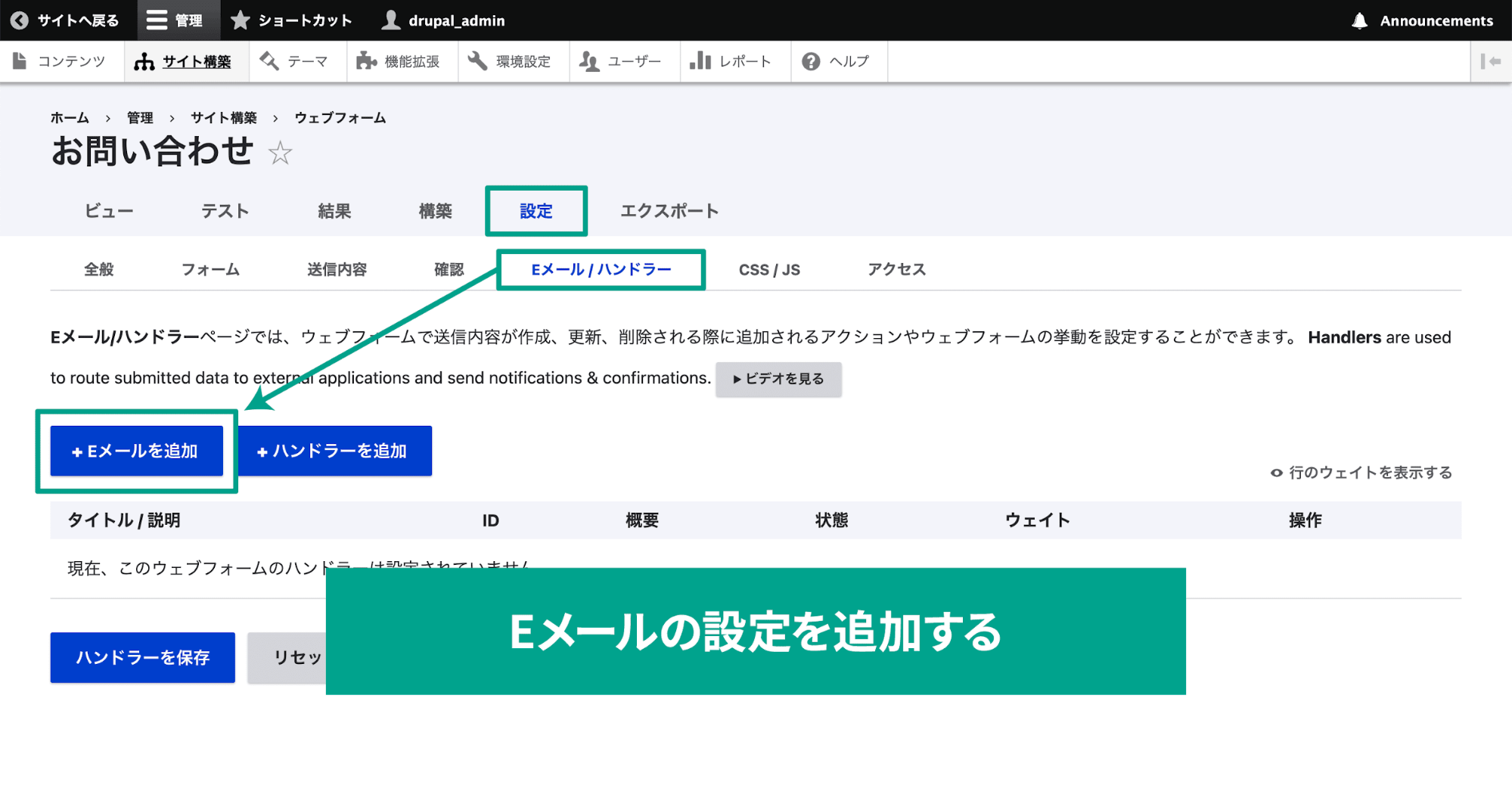Click 状態 column header

pos(832,520)
